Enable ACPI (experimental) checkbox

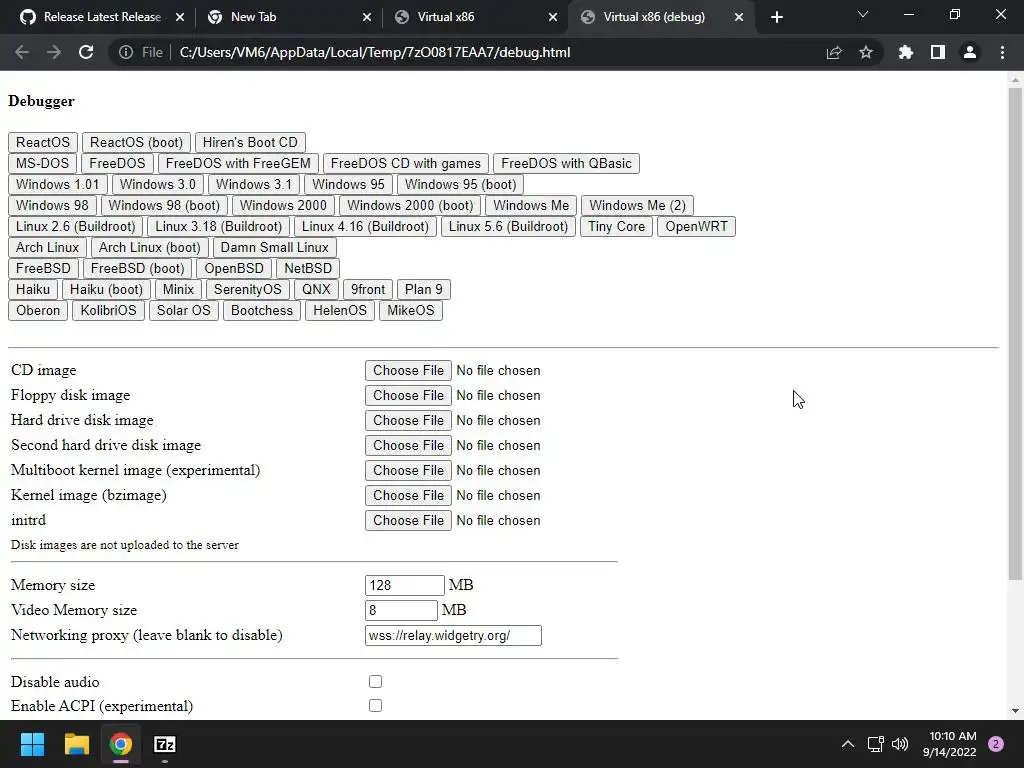376,706
